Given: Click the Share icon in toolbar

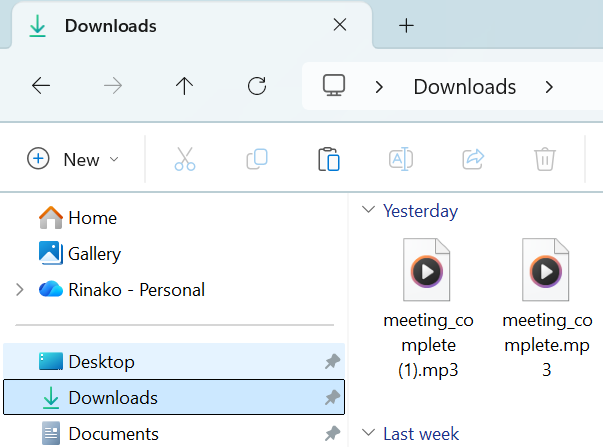Looking at the screenshot, I should (473, 159).
